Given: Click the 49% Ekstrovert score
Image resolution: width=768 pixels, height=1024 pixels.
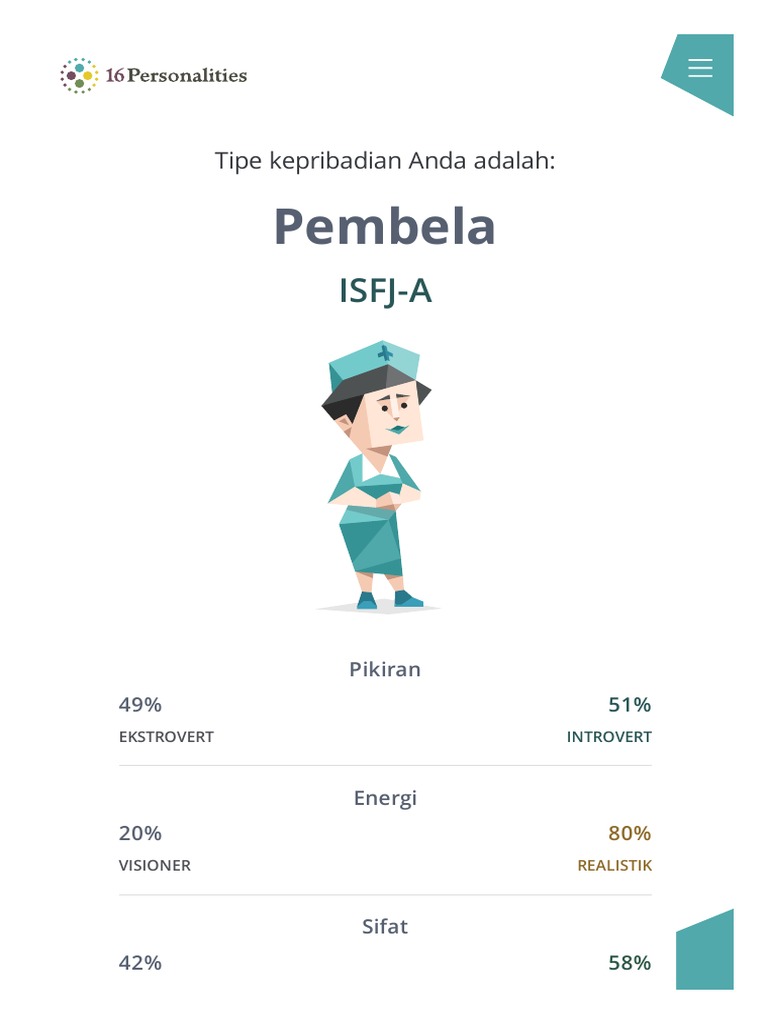Looking at the screenshot, I should pos(140,705).
